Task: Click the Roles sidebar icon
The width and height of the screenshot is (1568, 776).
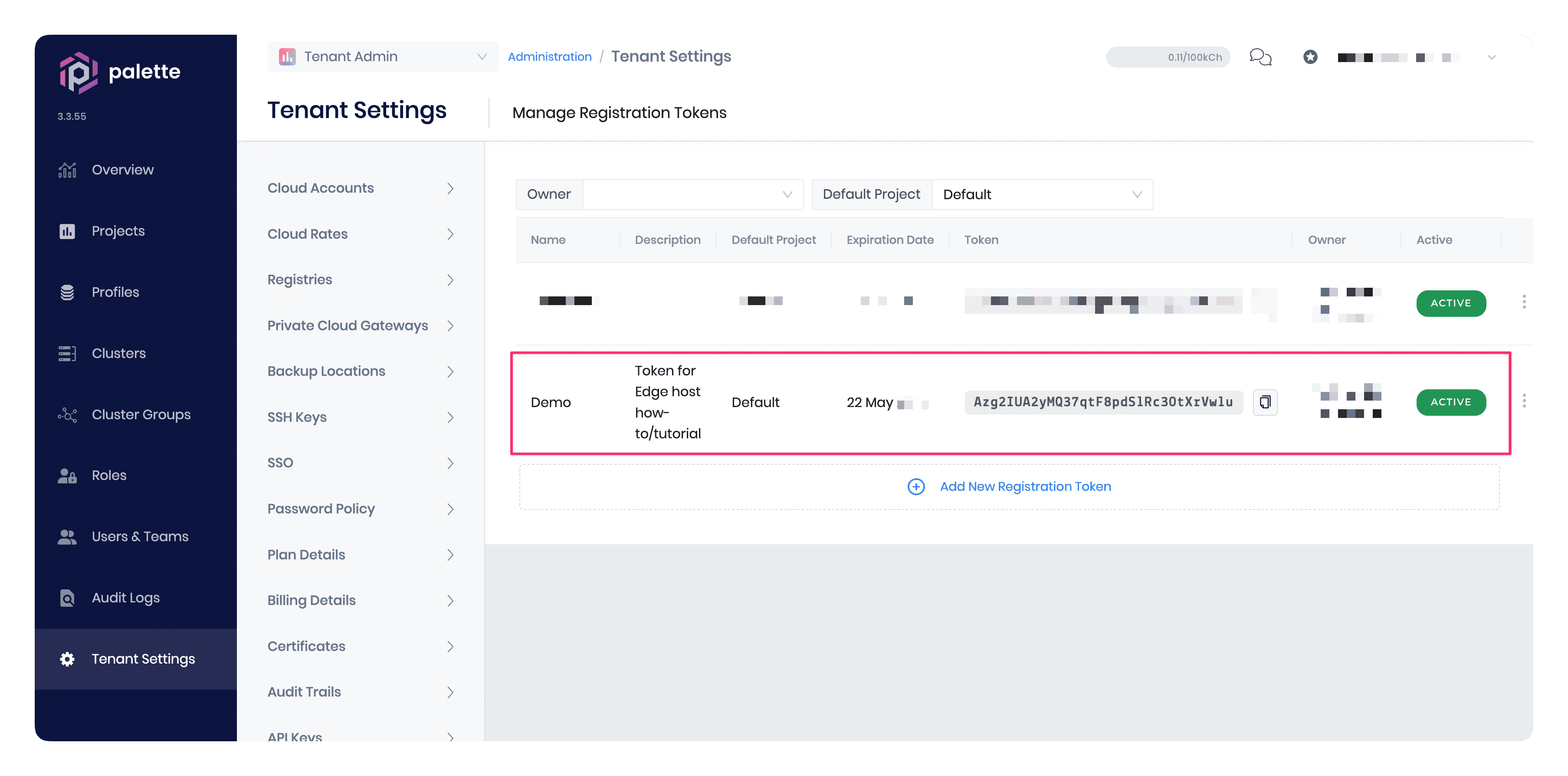Action: 67,476
